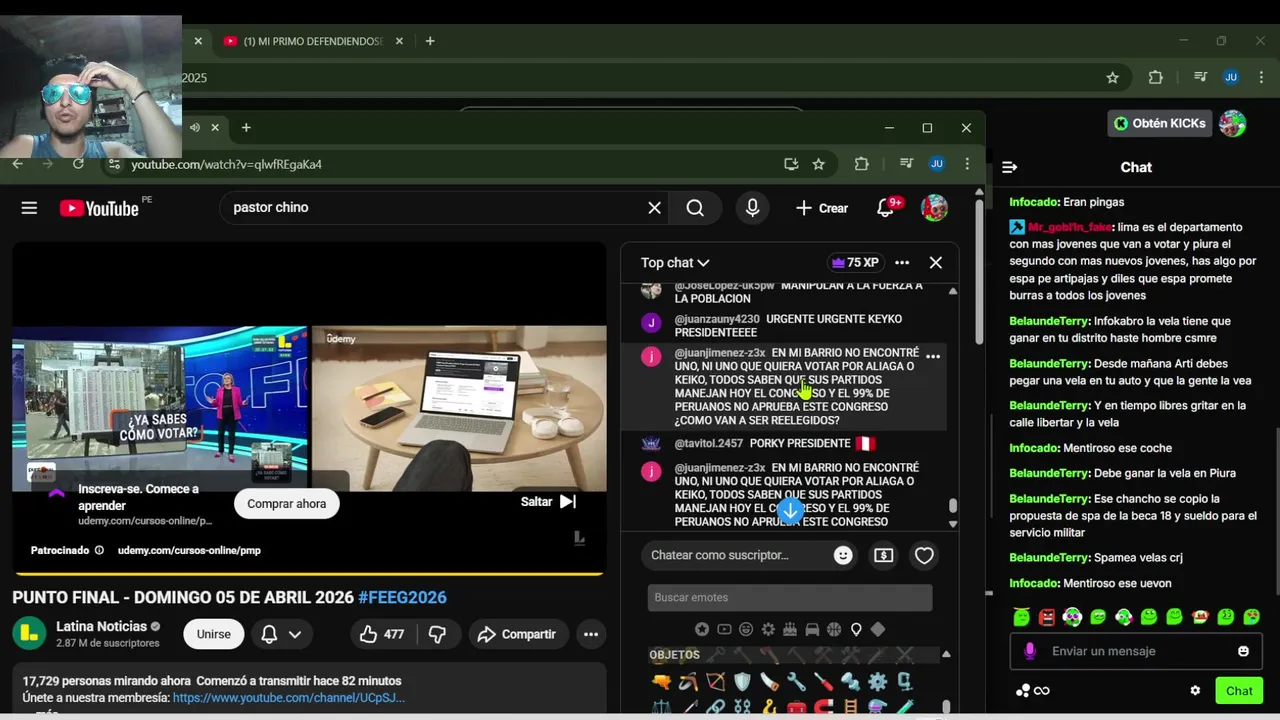Viewport: 1280px width, 720px height.
Task: Open the YouTube account avatar menu
Action: 934,208
